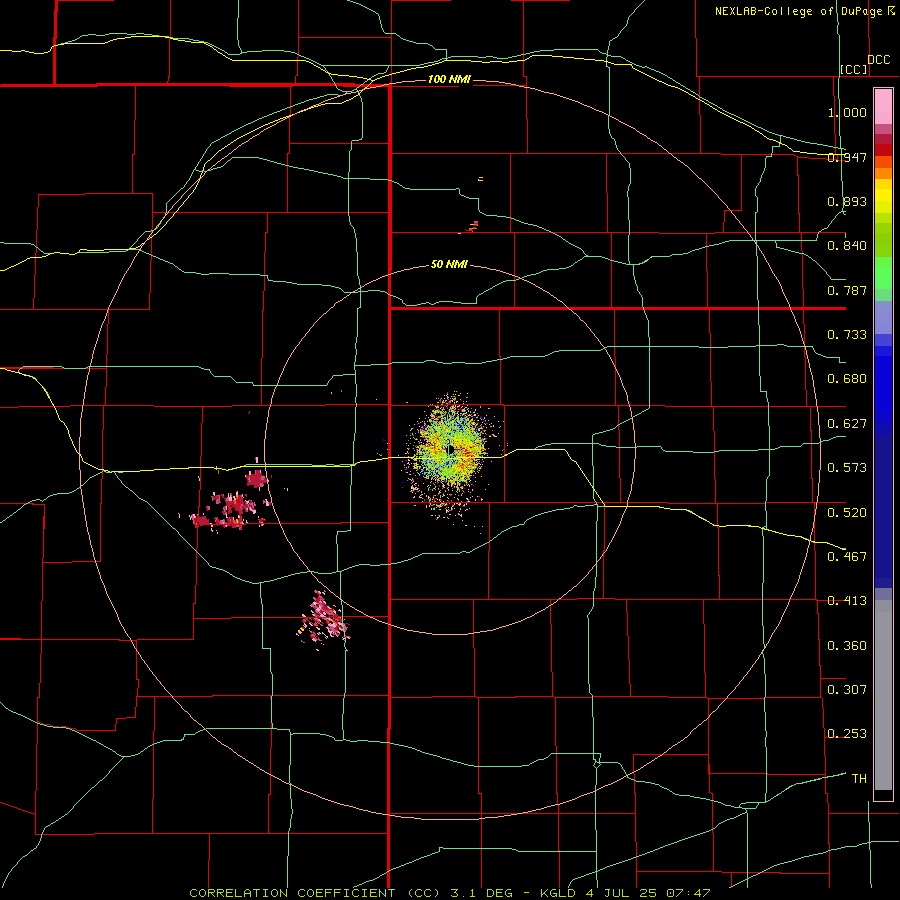Click the solid red echo blob west of the radar
The height and width of the screenshot is (900, 900).
257,478
